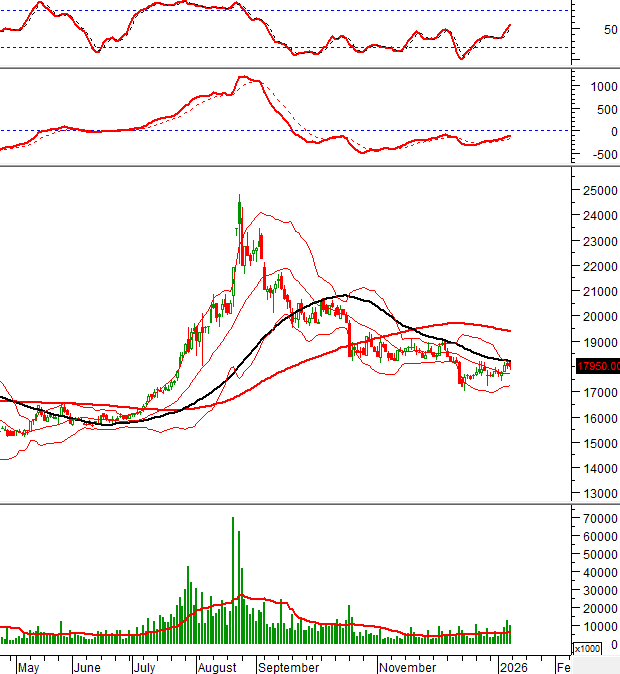Click the black moving average line's peak
620x674 pixels.
point(343,295)
